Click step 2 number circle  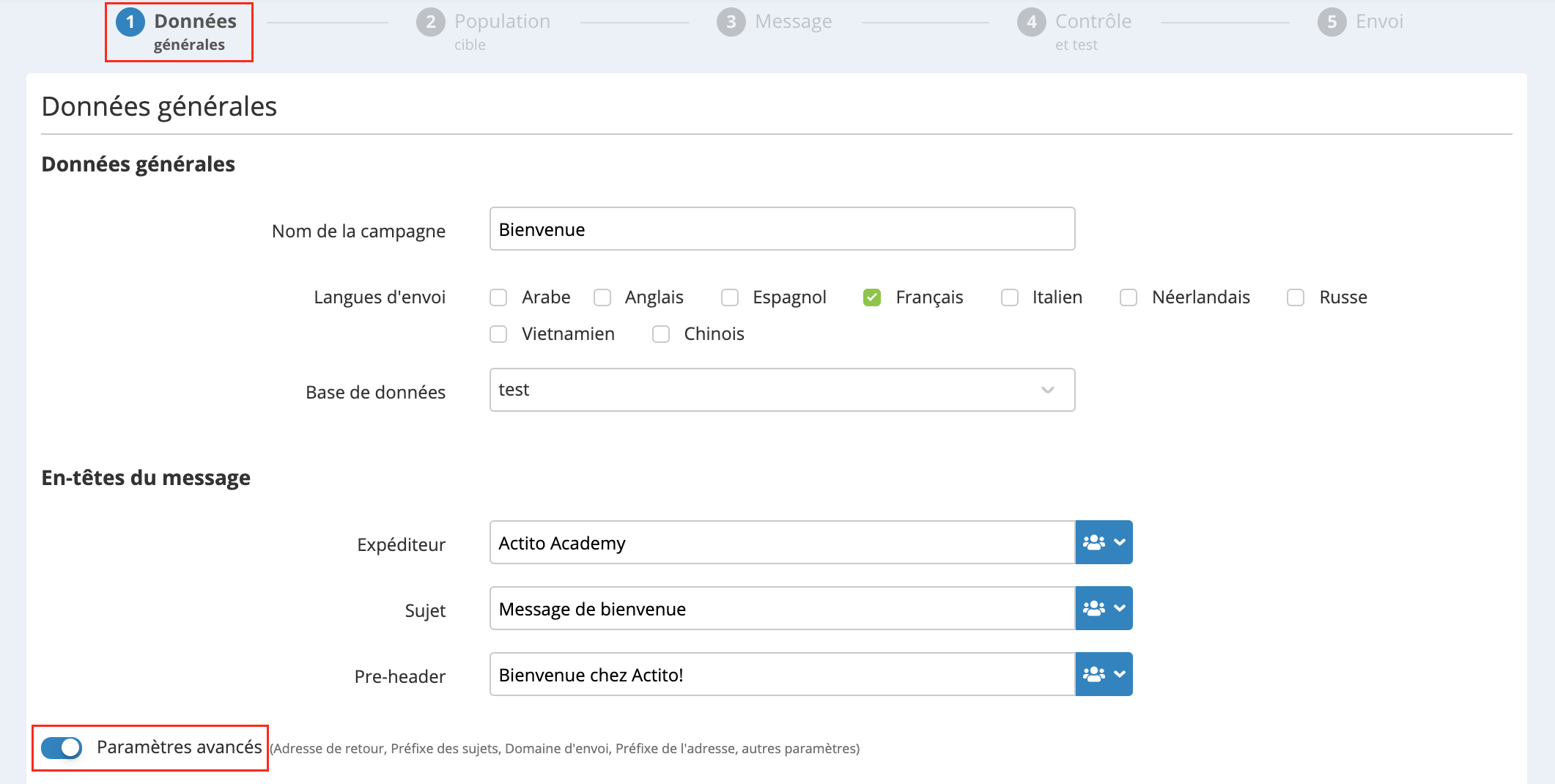[431, 22]
